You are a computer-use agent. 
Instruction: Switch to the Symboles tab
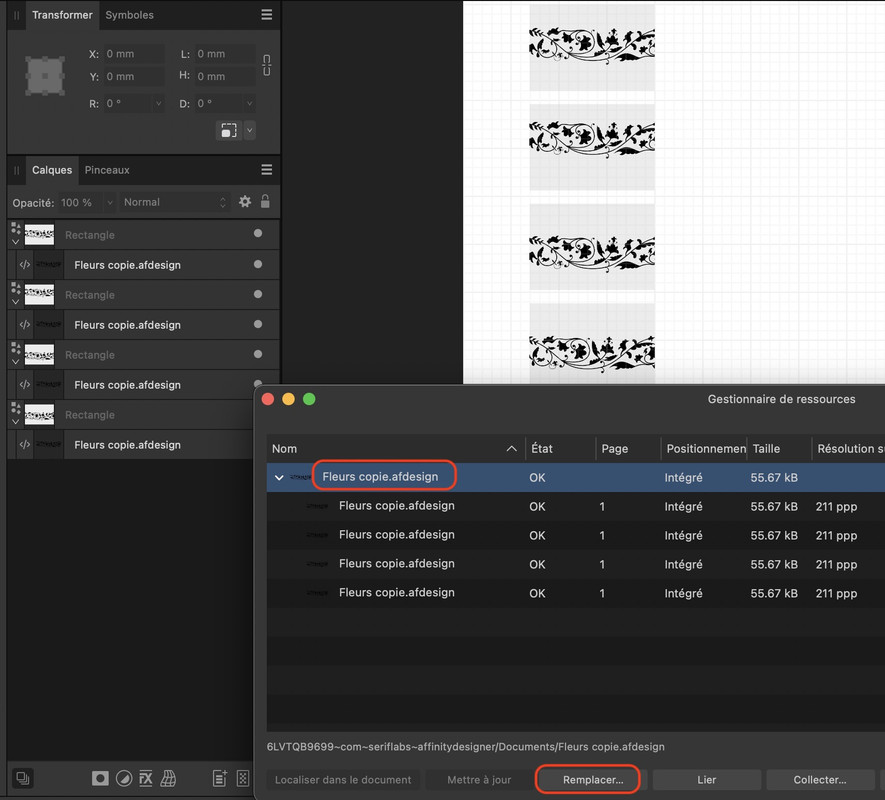pyautogui.click(x=129, y=15)
